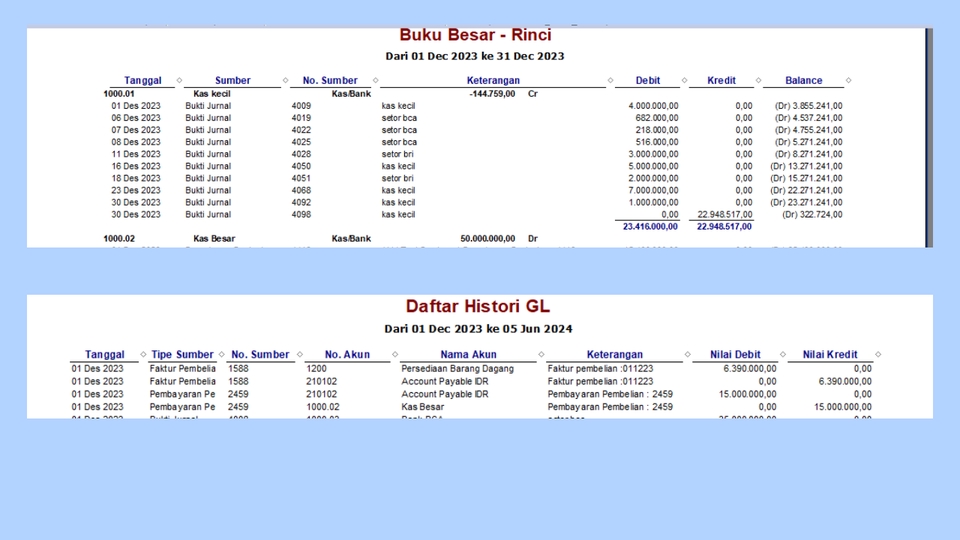960x540 pixels.
Task: Click diamond handle after Tanggal in Buku Besar
Action: click(x=179, y=80)
